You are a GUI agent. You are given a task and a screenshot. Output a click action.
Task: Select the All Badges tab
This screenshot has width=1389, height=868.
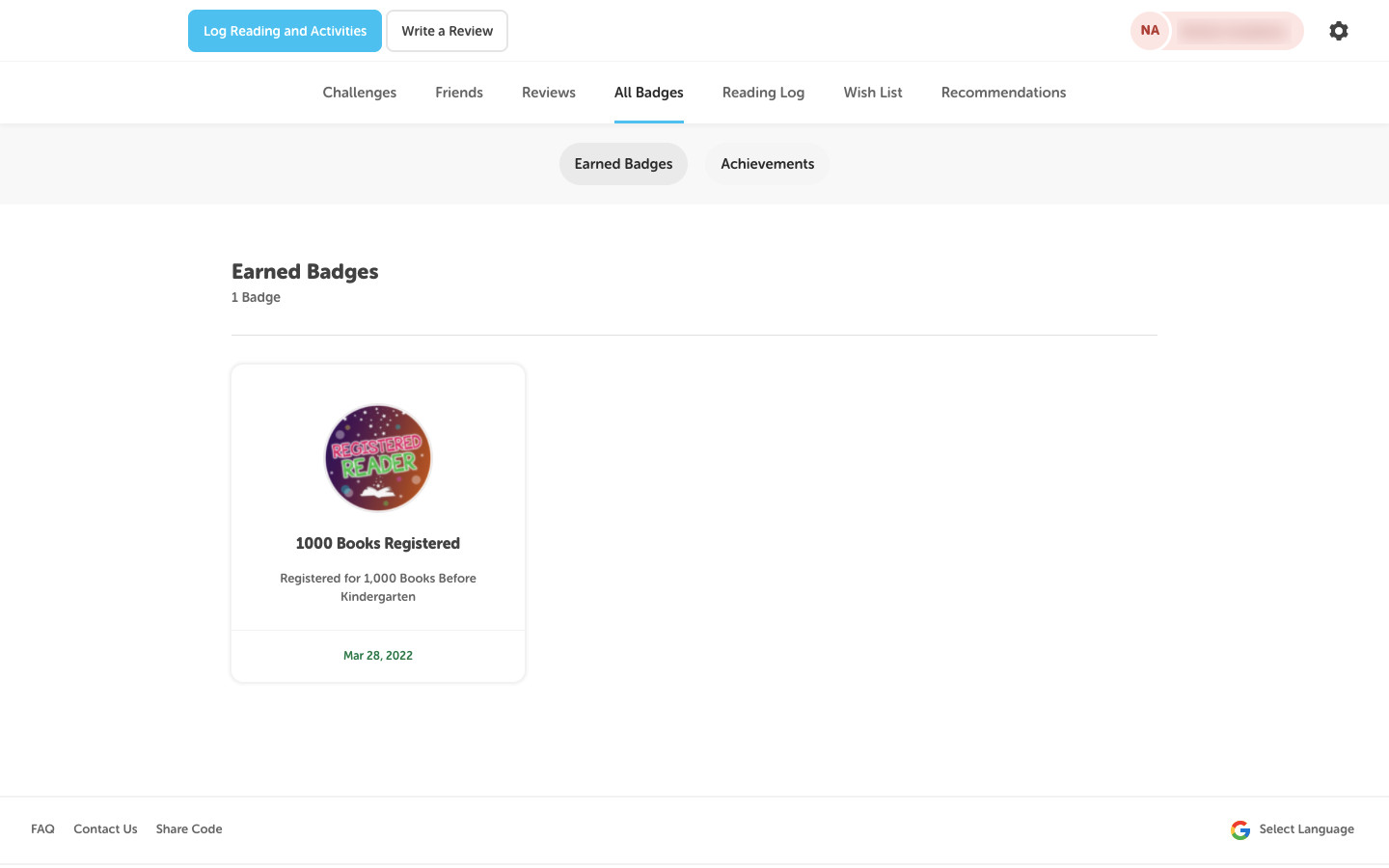(648, 93)
